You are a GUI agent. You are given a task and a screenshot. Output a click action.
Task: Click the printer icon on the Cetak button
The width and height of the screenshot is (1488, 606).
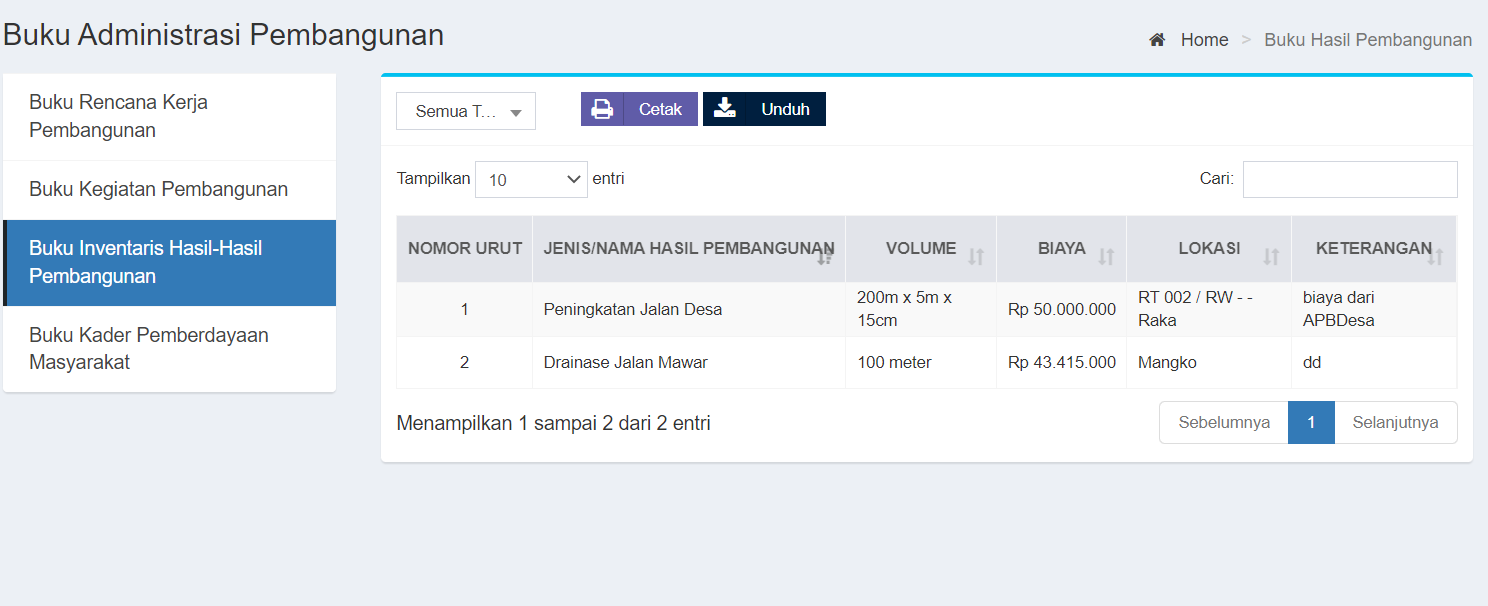tap(602, 110)
